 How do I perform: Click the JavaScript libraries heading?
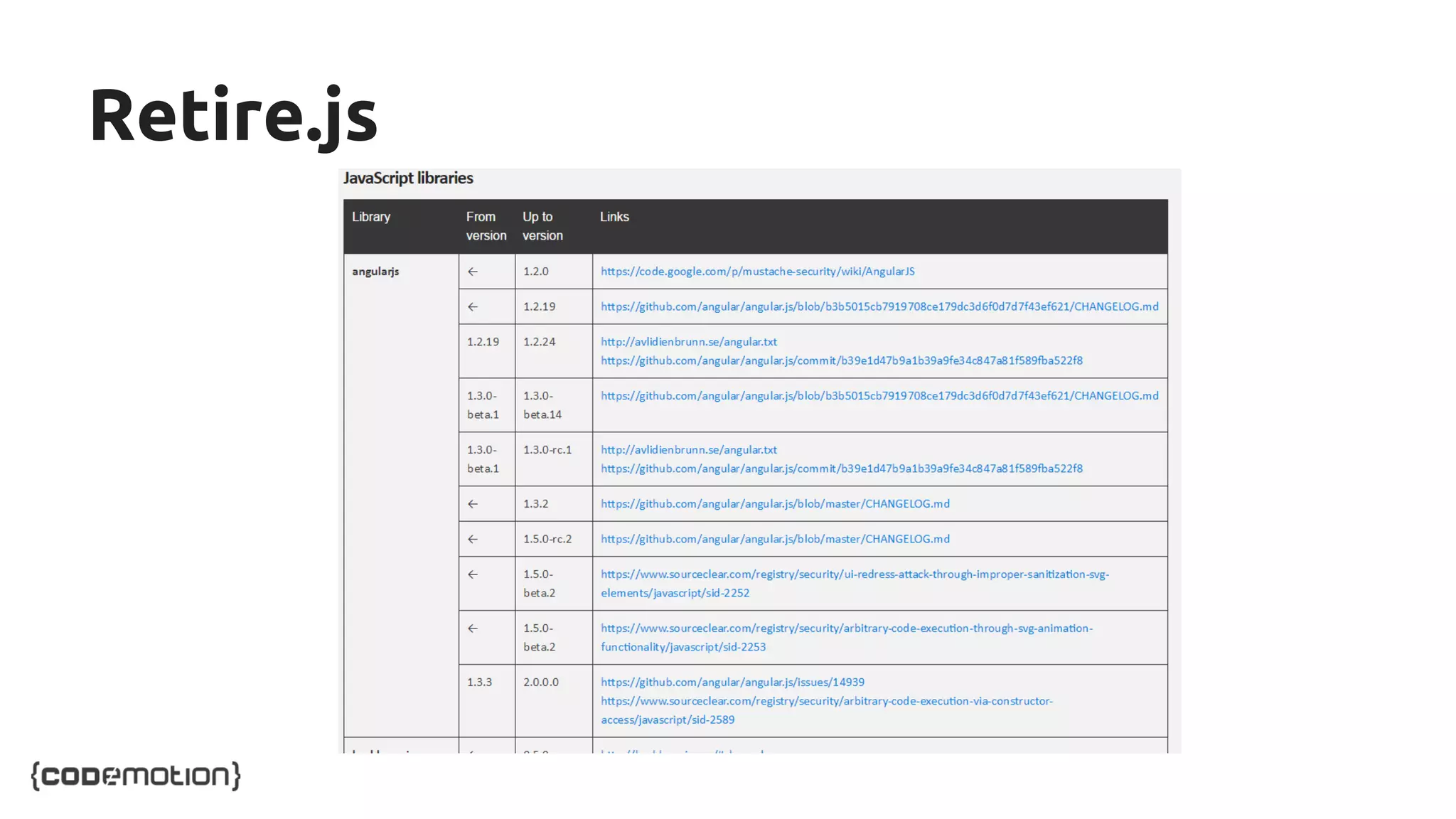click(x=408, y=178)
